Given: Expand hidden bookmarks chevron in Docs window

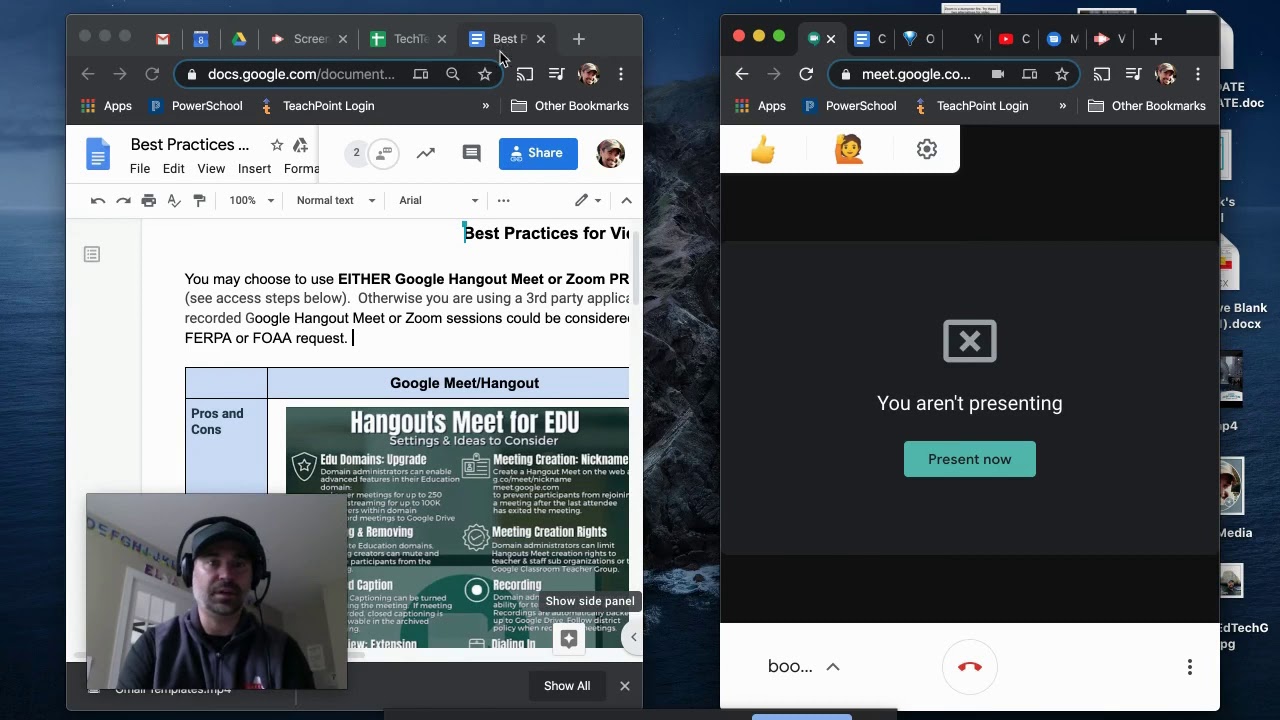Looking at the screenshot, I should point(486,106).
